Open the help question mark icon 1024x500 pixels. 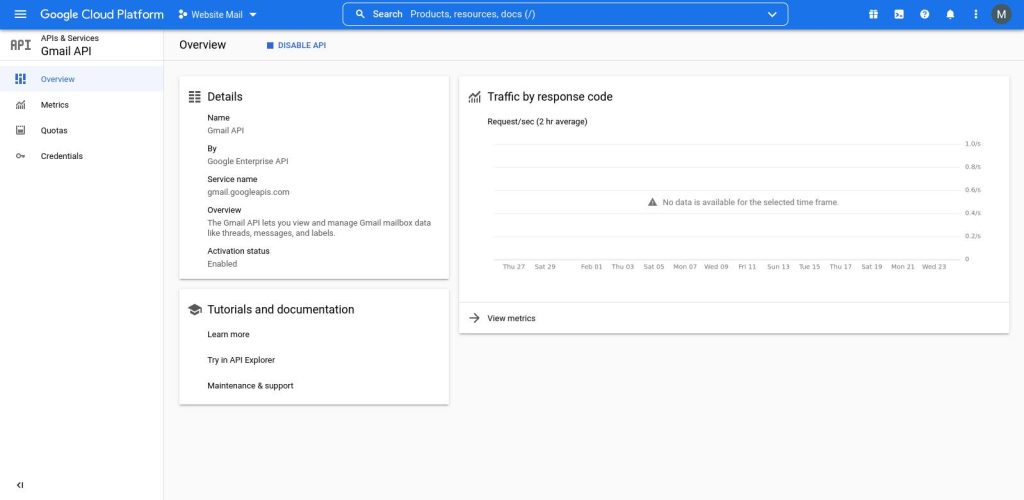pyautogui.click(x=924, y=14)
